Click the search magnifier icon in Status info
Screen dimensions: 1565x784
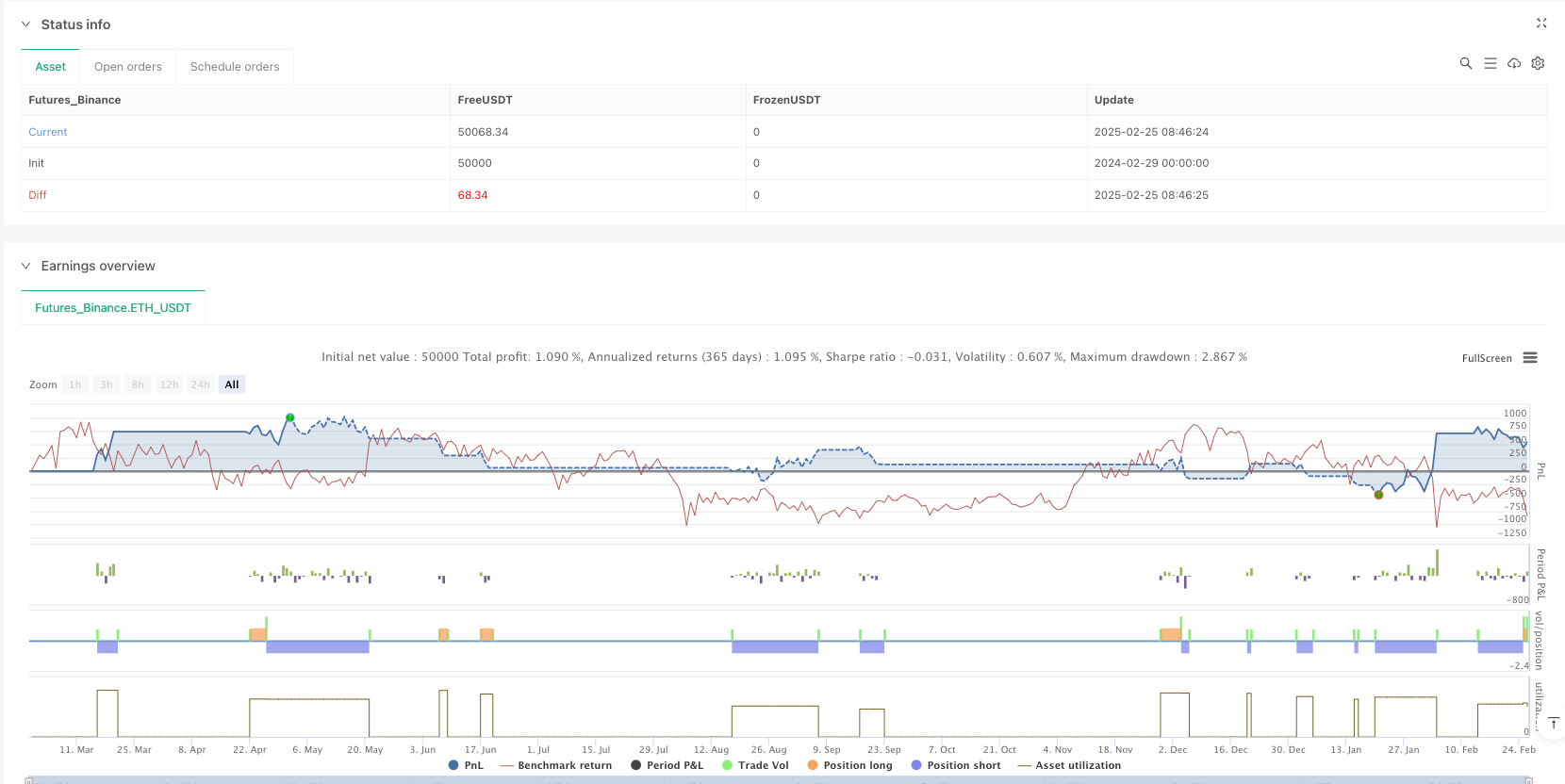(1465, 63)
